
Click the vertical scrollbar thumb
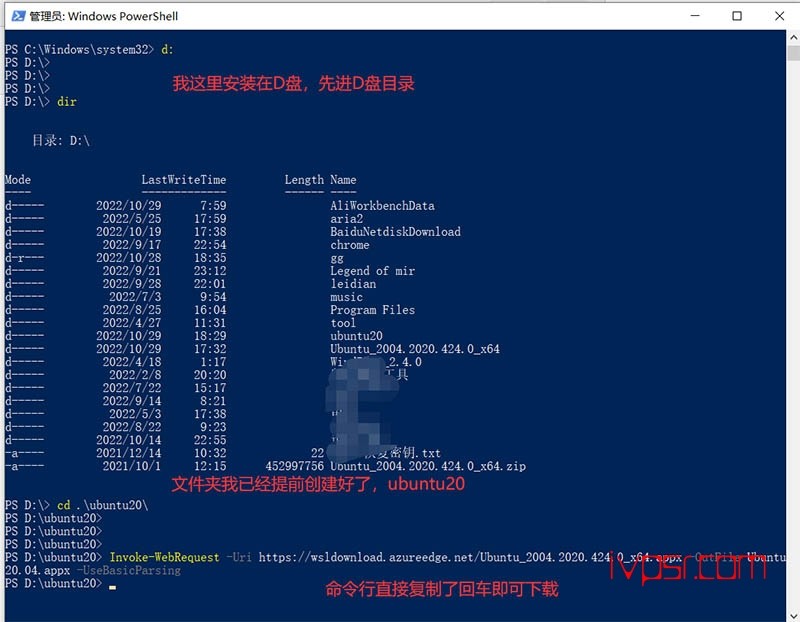tap(793, 53)
